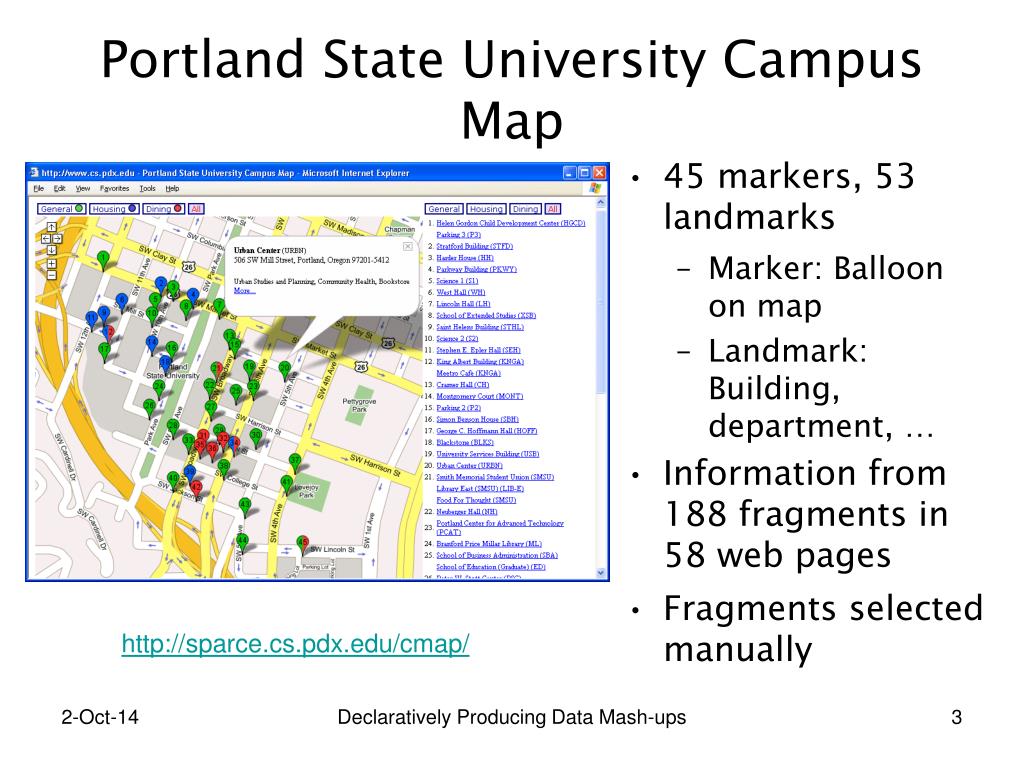This screenshot has height=768, width=1024.
Task: Open the School of Business Administration link
Action: (497, 556)
